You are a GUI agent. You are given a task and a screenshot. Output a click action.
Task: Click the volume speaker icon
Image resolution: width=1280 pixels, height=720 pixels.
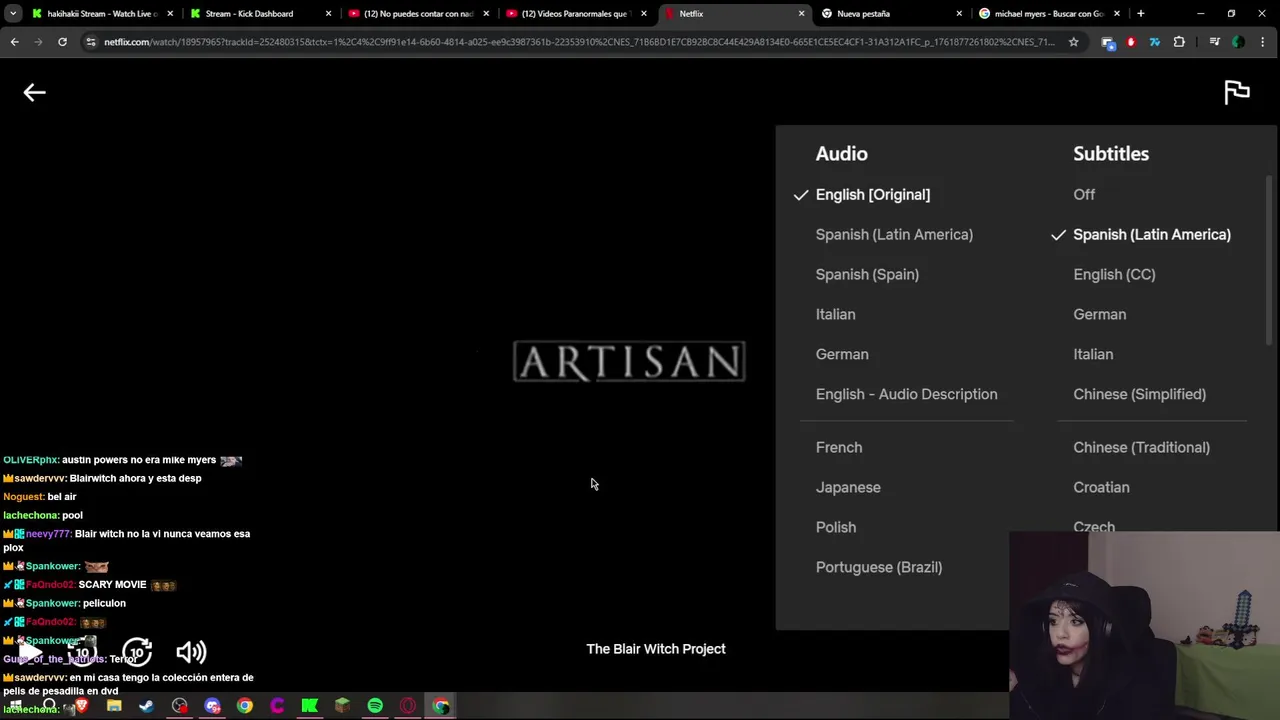pos(191,652)
